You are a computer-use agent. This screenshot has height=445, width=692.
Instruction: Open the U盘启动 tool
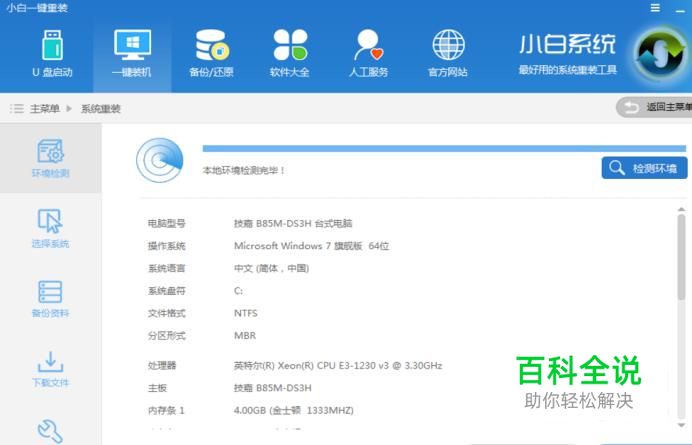pos(52,53)
